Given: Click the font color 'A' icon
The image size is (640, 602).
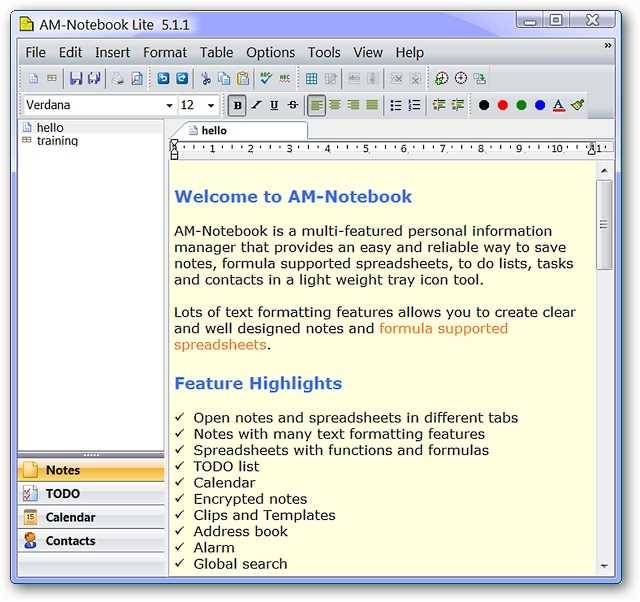Looking at the screenshot, I should point(558,105).
